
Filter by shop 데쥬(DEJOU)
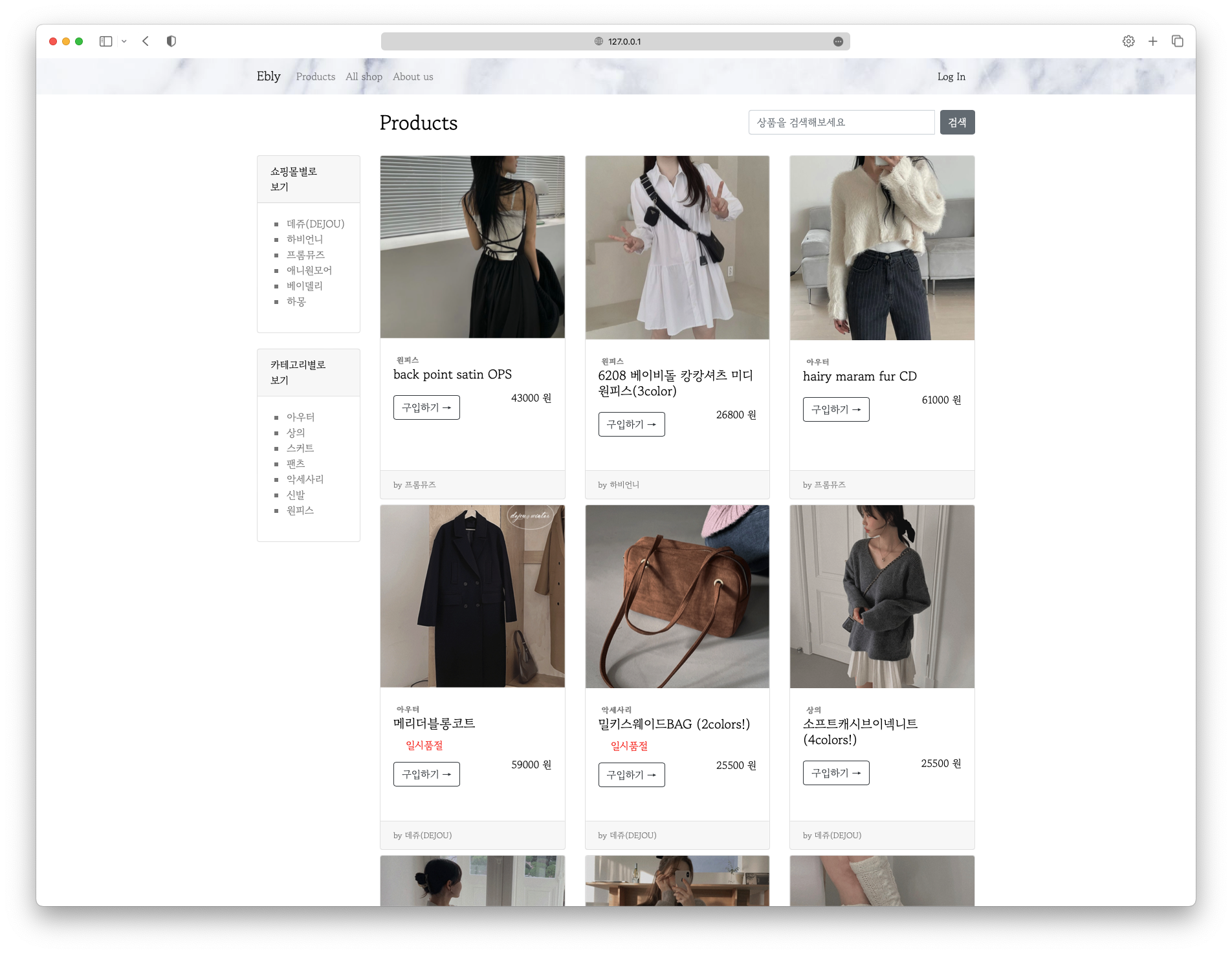point(315,224)
